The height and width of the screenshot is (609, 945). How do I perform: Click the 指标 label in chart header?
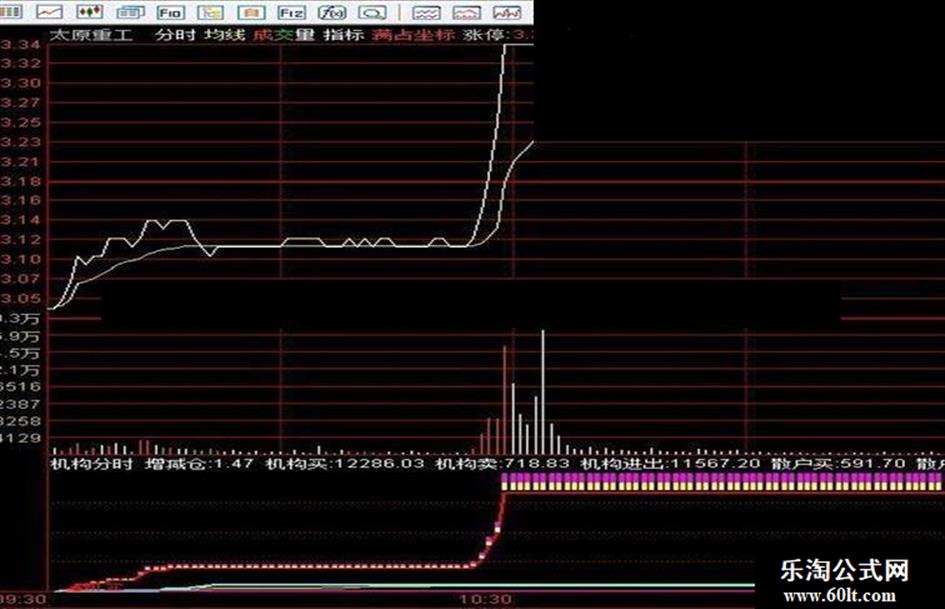(x=344, y=34)
